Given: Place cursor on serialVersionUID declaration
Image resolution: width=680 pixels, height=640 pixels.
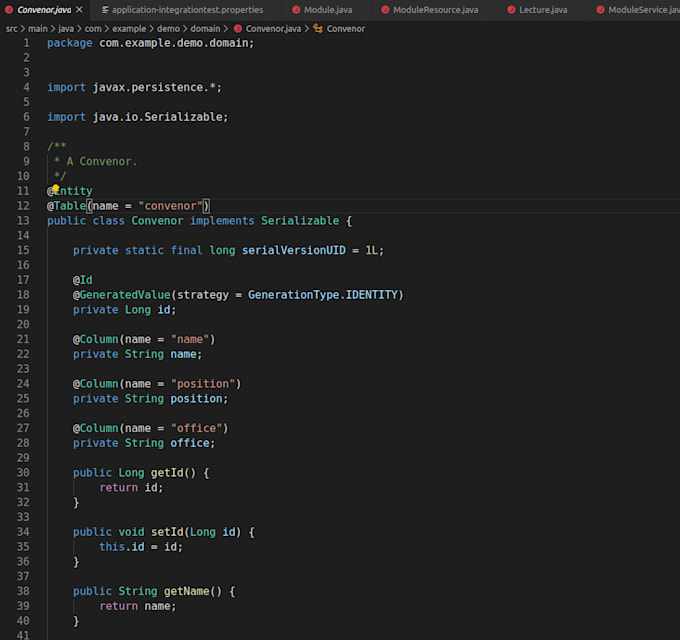Looking at the screenshot, I should [x=294, y=250].
